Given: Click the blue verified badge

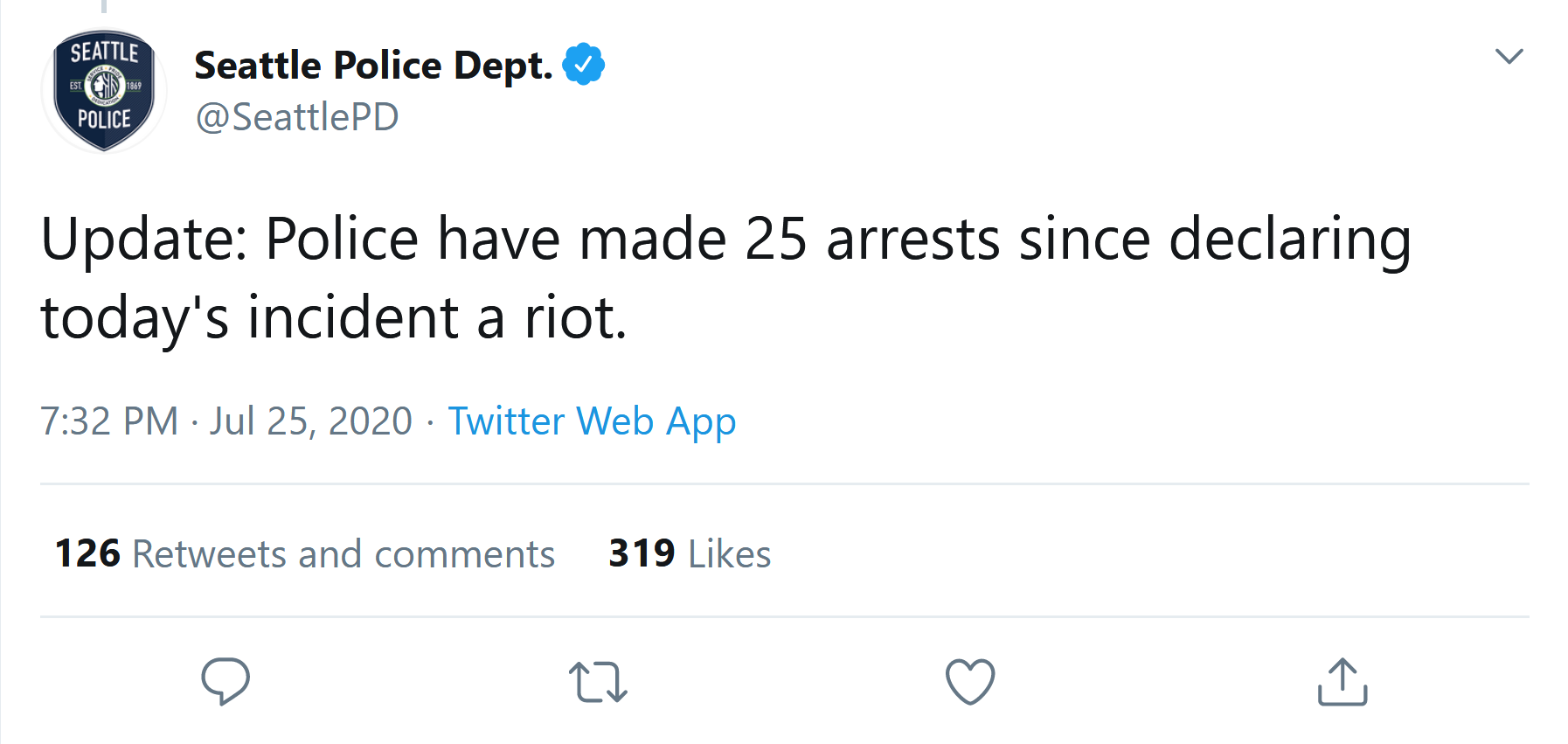Looking at the screenshot, I should coord(583,64).
